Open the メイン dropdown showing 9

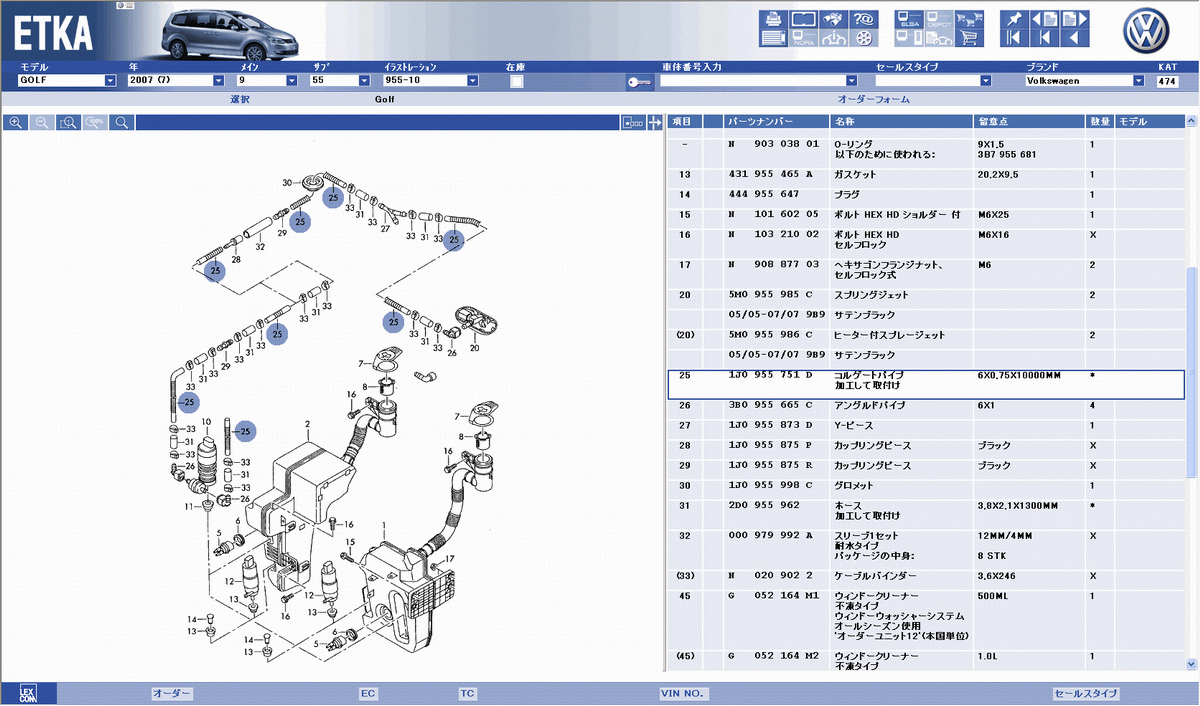pos(267,81)
